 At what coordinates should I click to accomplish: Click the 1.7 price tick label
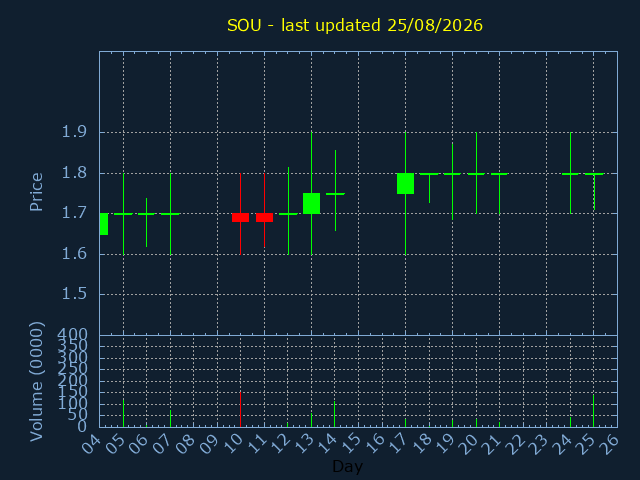tap(74, 213)
